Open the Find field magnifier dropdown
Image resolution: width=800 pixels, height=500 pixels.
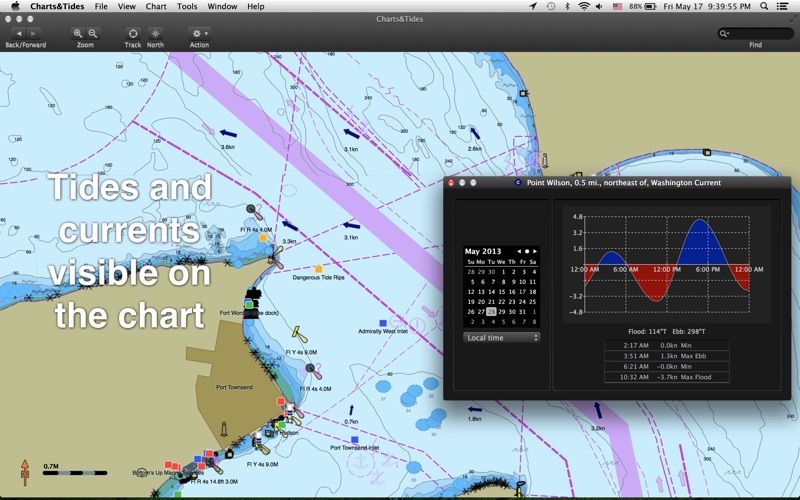pos(724,34)
